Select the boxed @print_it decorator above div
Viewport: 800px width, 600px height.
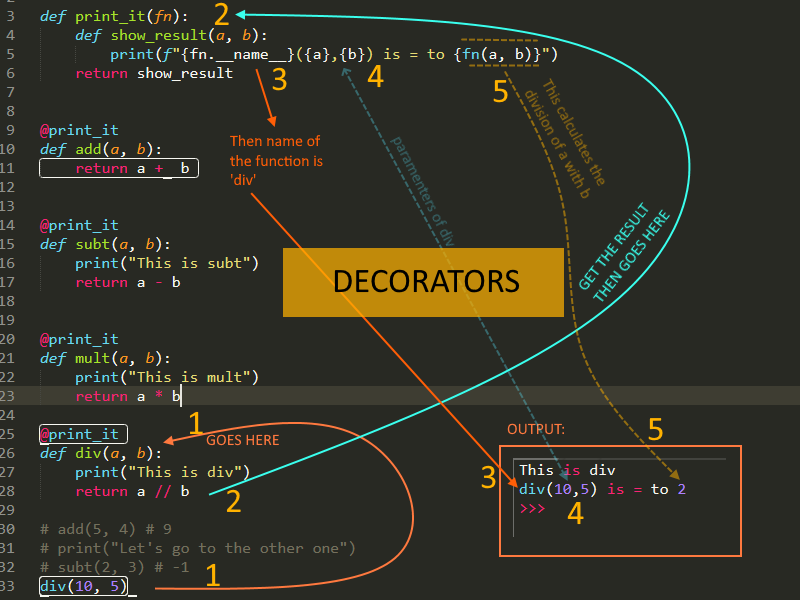(x=83, y=434)
